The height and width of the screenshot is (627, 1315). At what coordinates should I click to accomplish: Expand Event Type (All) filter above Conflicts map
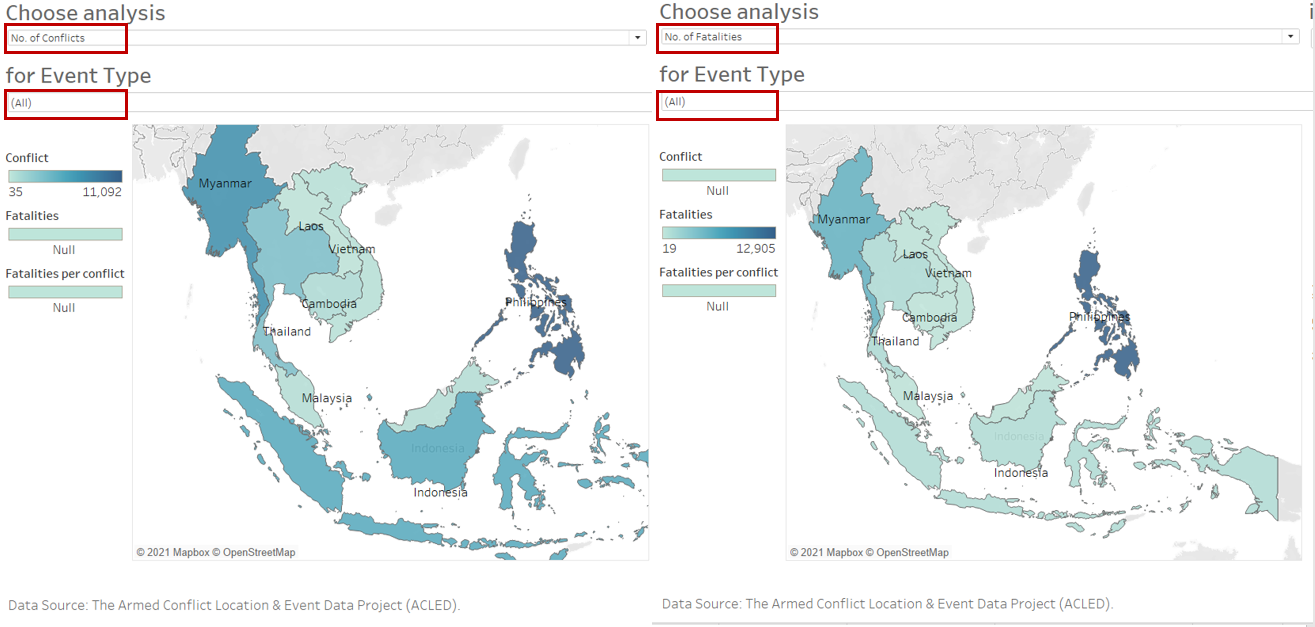(66, 103)
